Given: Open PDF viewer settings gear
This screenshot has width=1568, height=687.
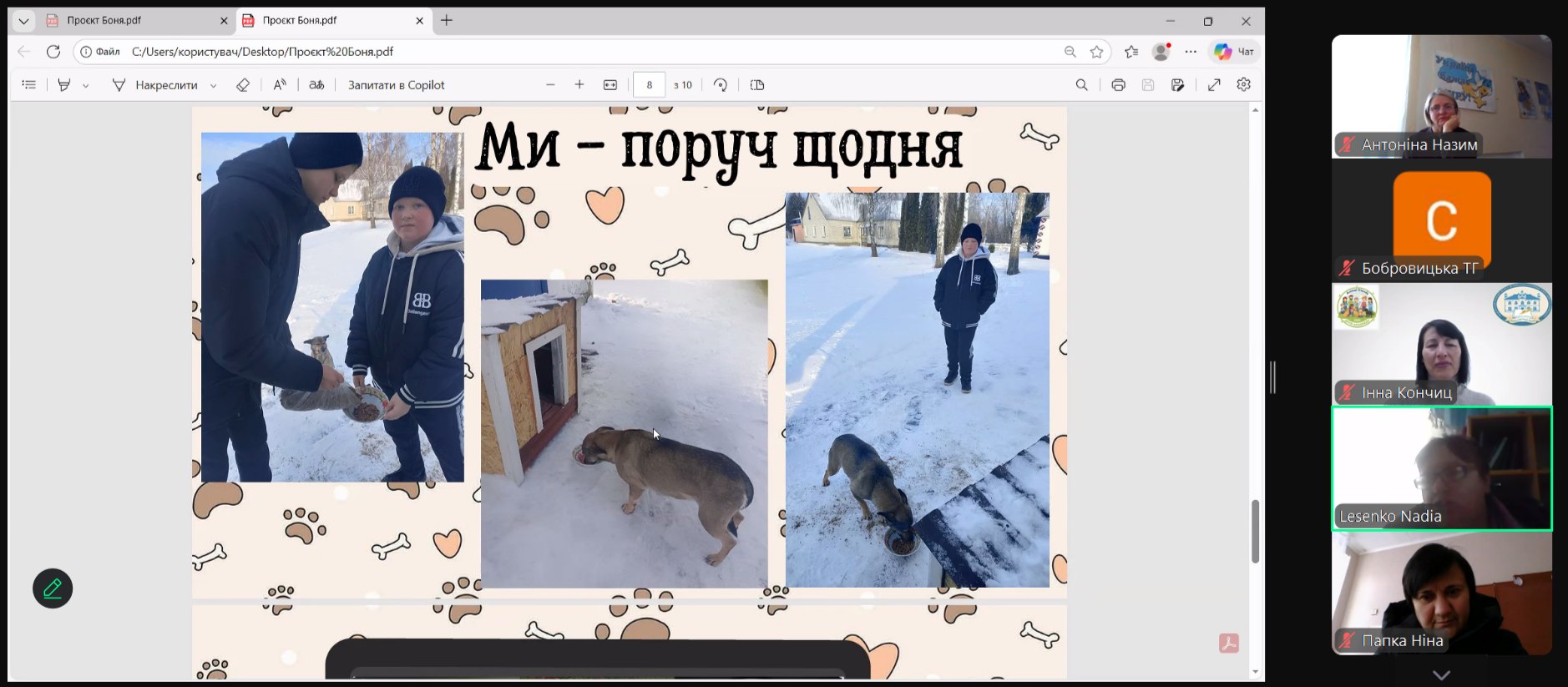Looking at the screenshot, I should (1243, 85).
